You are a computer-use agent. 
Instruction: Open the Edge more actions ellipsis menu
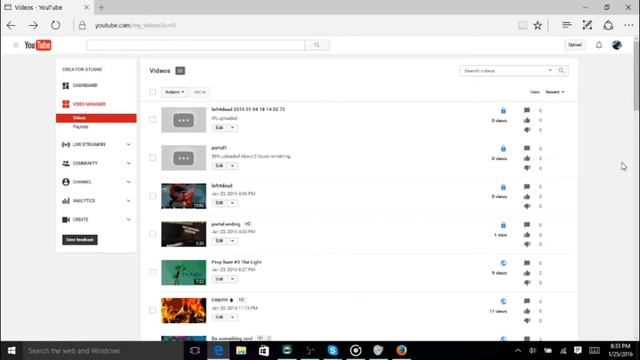pyautogui.click(x=629, y=25)
